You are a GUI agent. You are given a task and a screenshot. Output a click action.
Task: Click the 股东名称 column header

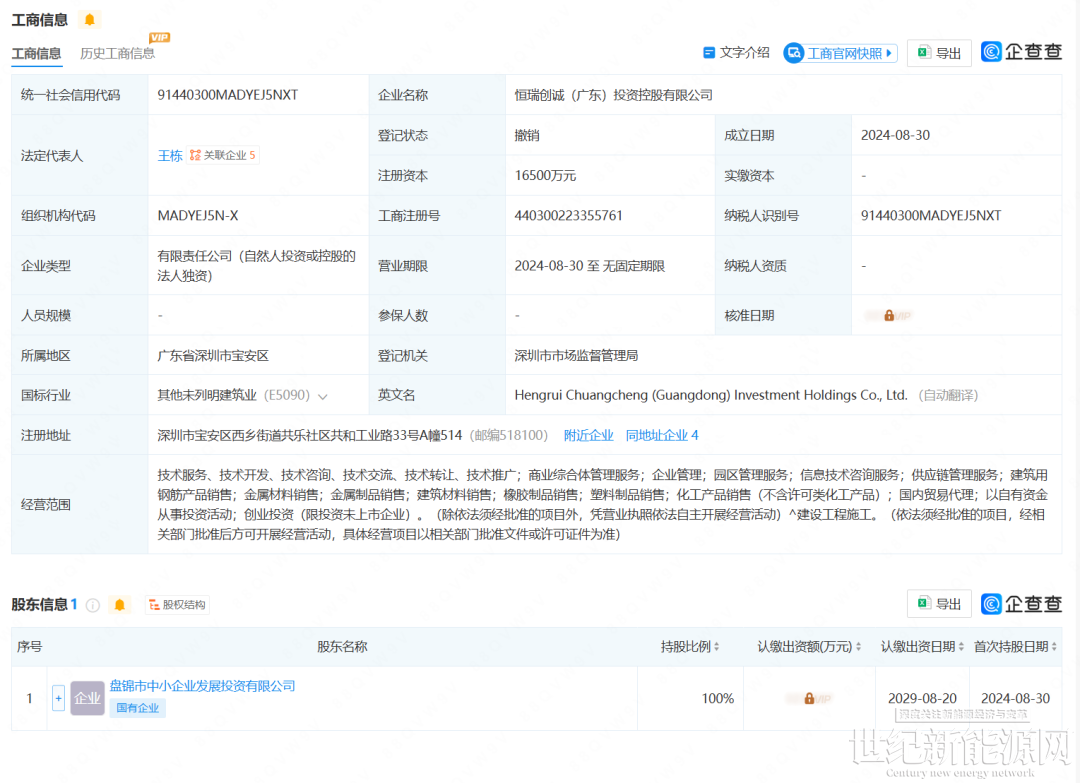pyautogui.click(x=342, y=647)
